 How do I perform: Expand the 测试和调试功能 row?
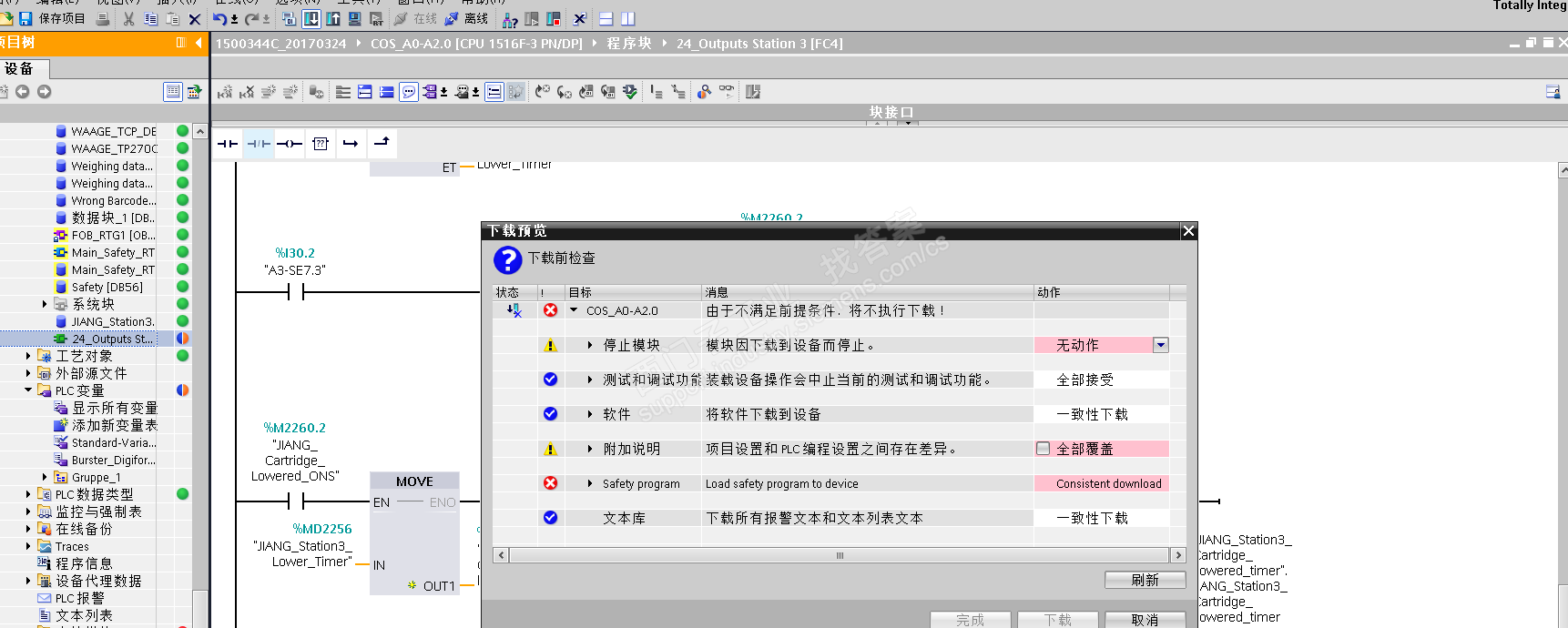[590, 380]
